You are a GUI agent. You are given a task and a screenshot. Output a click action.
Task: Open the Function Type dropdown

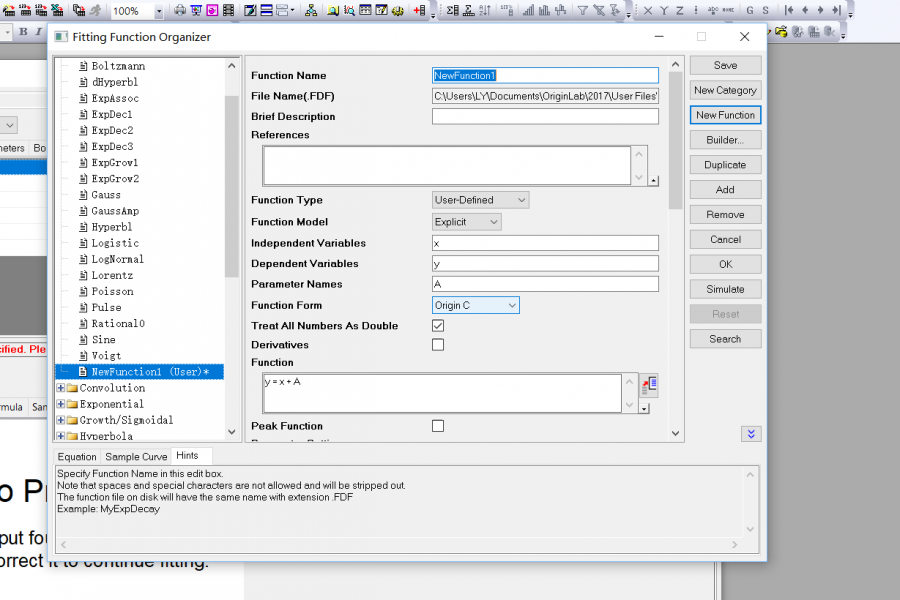point(480,200)
